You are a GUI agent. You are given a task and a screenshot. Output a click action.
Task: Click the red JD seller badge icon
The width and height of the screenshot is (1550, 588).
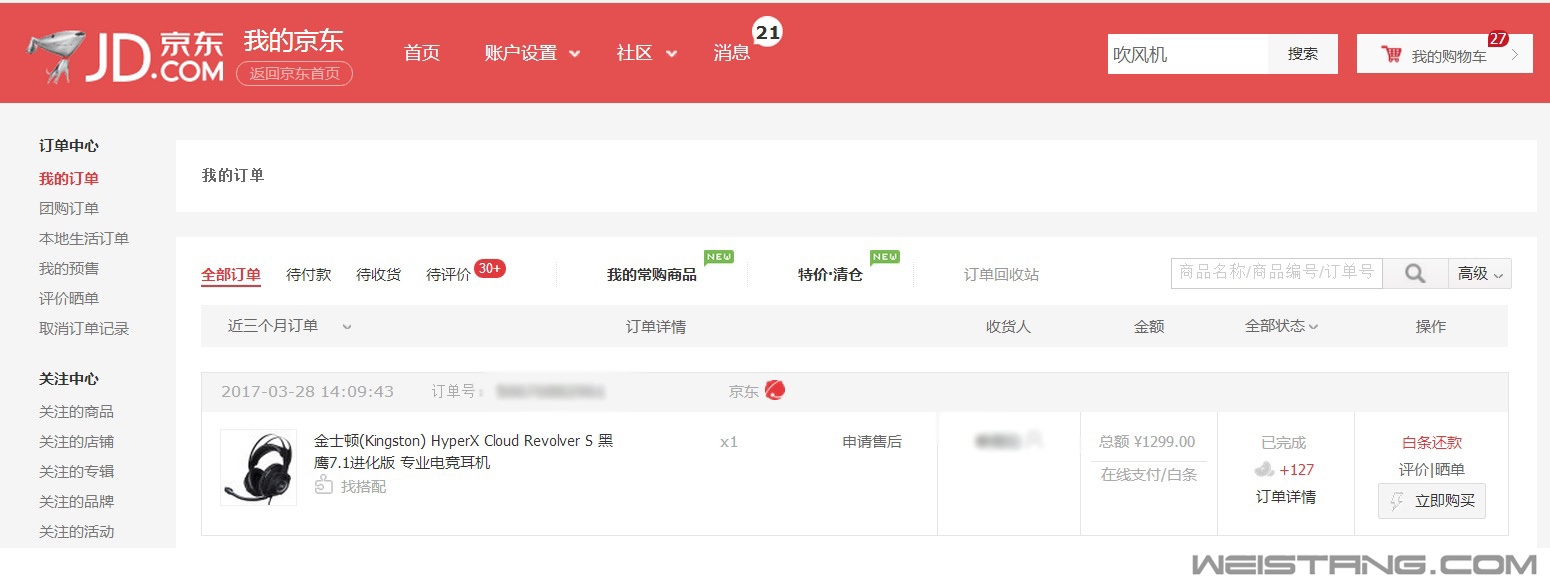(x=775, y=390)
